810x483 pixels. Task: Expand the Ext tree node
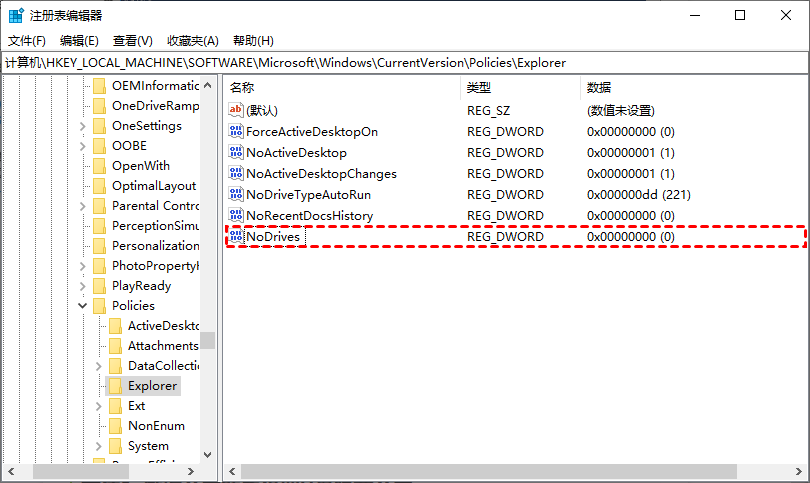tap(99, 407)
